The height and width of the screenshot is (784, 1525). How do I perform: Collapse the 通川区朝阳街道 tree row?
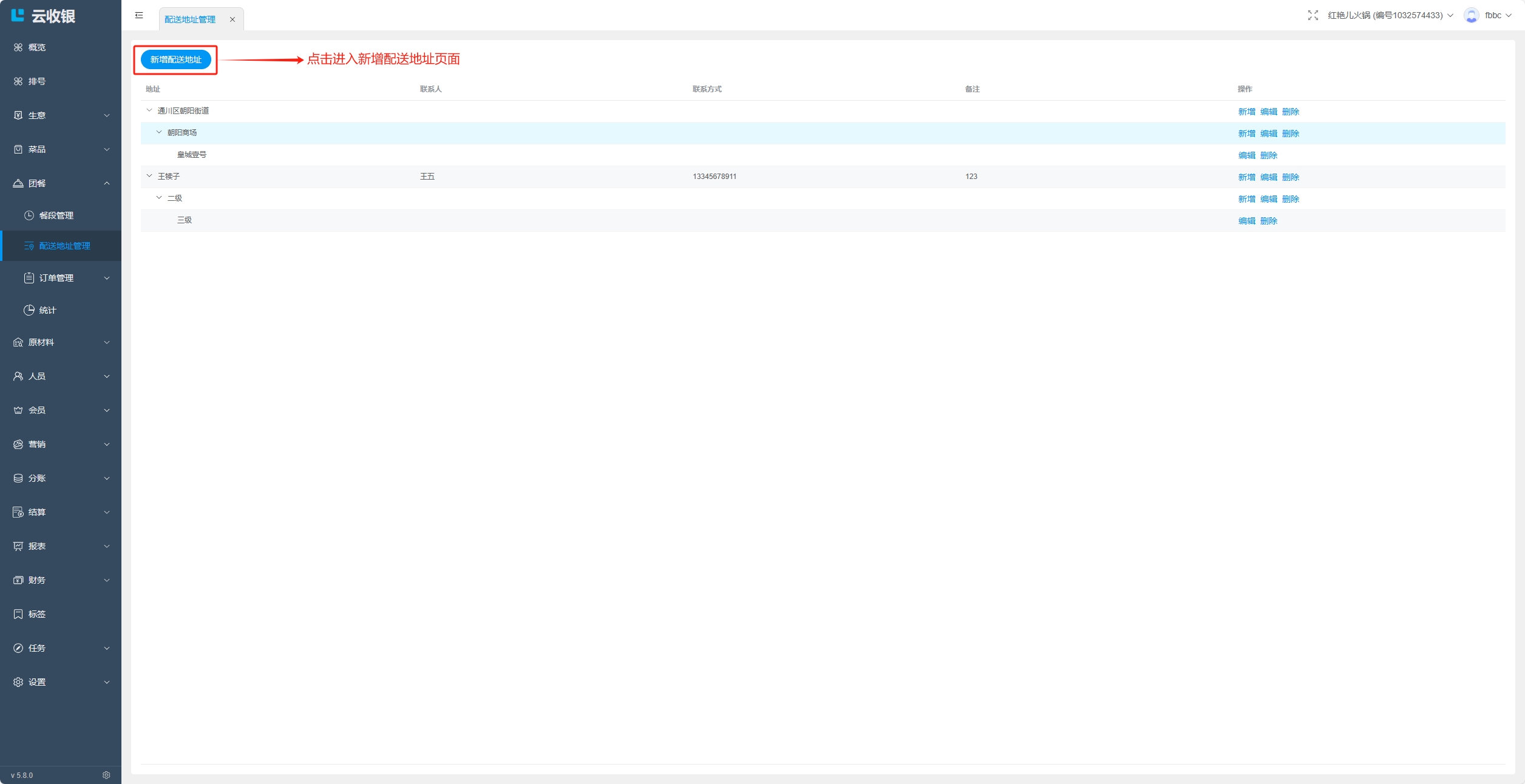tap(149, 110)
